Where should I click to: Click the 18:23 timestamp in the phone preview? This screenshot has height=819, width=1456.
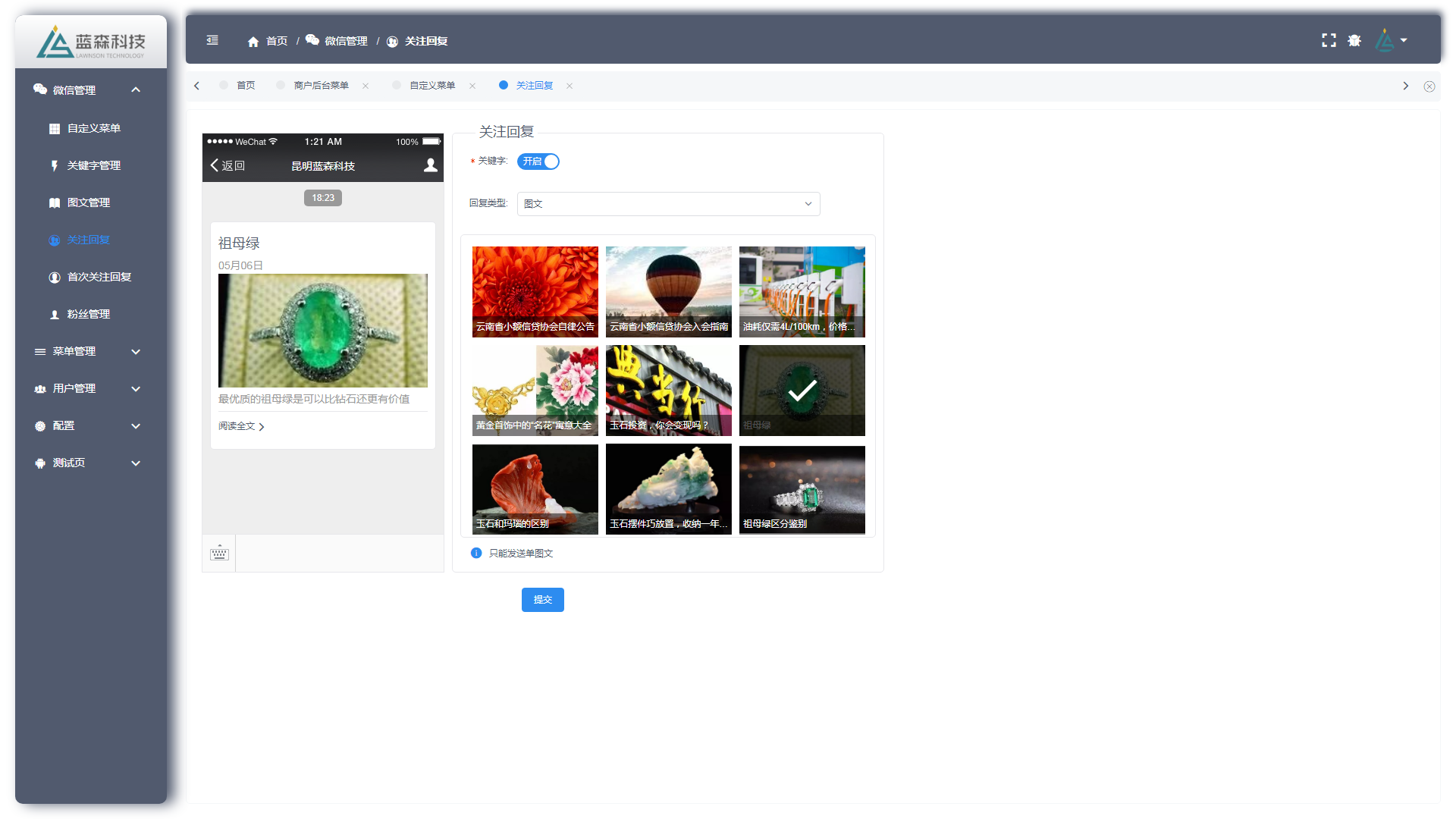(323, 198)
